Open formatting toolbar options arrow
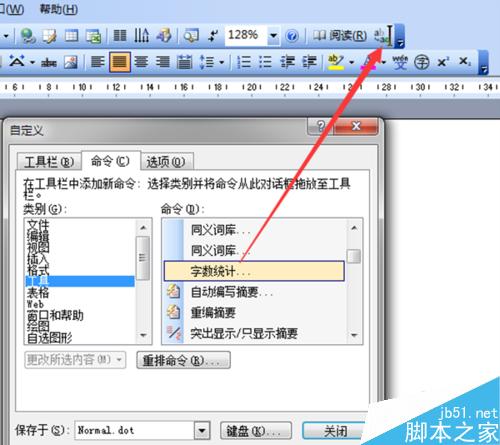Image resolution: width=500 pixels, height=445 pixels. [x=484, y=63]
